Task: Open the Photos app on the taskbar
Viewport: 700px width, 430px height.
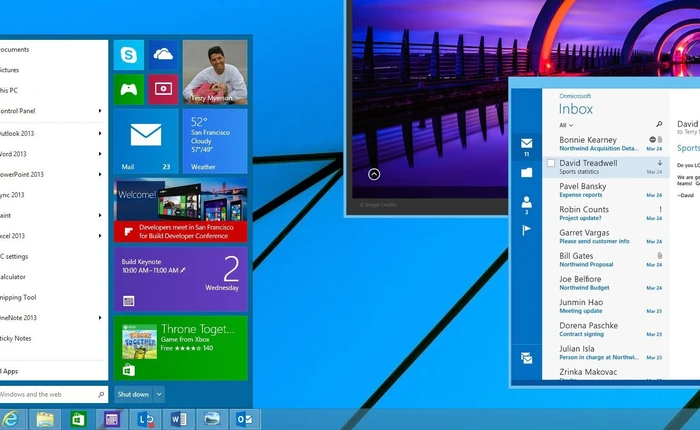Action: point(212,419)
